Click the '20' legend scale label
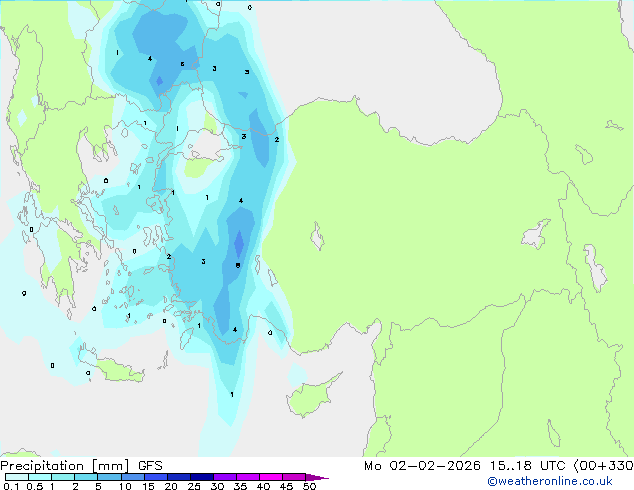634x490 pixels. point(171,486)
